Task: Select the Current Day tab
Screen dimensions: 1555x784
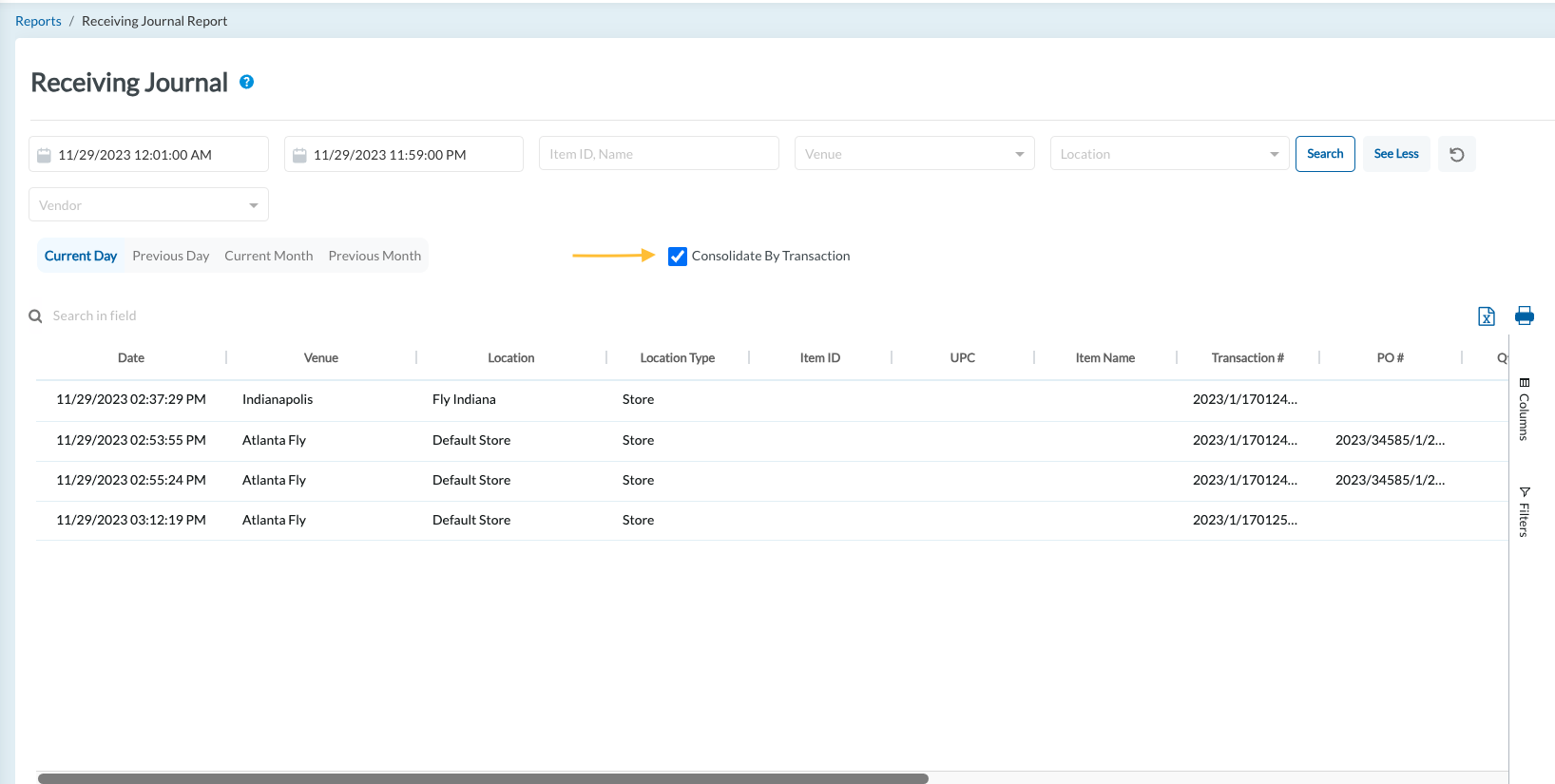Action: [x=81, y=256]
